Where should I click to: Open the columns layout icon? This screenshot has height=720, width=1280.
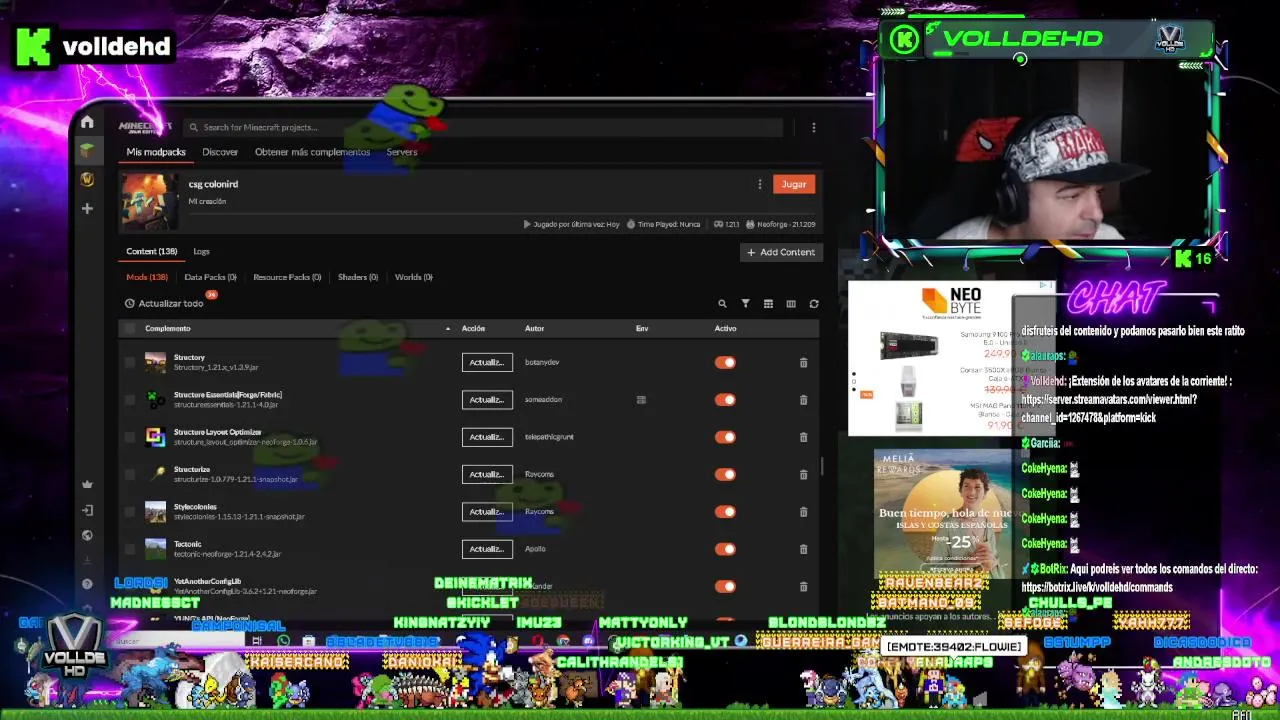click(791, 304)
